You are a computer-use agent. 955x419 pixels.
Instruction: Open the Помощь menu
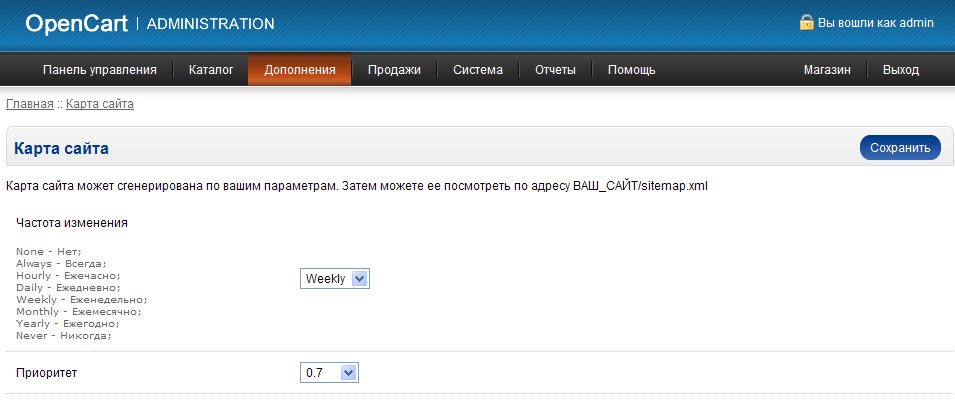click(632, 70)
